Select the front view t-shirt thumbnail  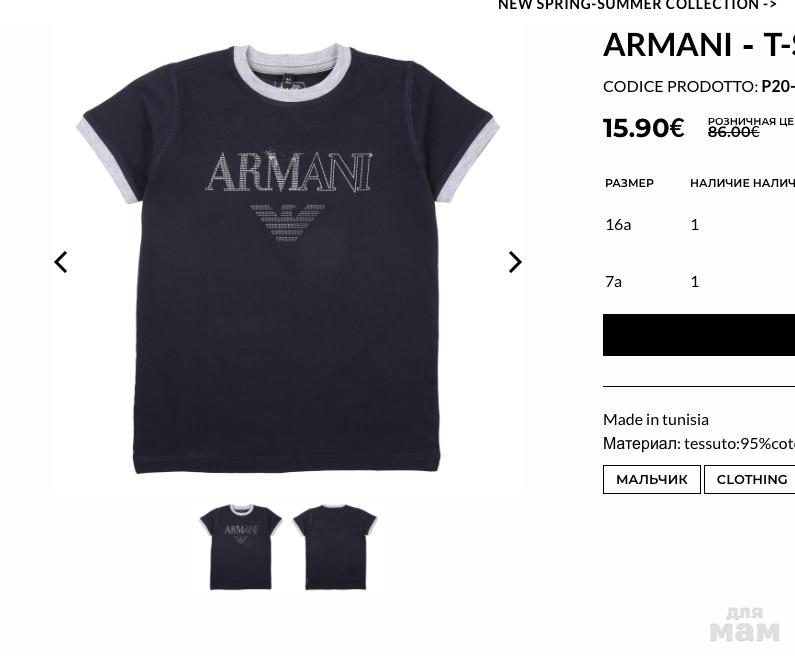240,546
